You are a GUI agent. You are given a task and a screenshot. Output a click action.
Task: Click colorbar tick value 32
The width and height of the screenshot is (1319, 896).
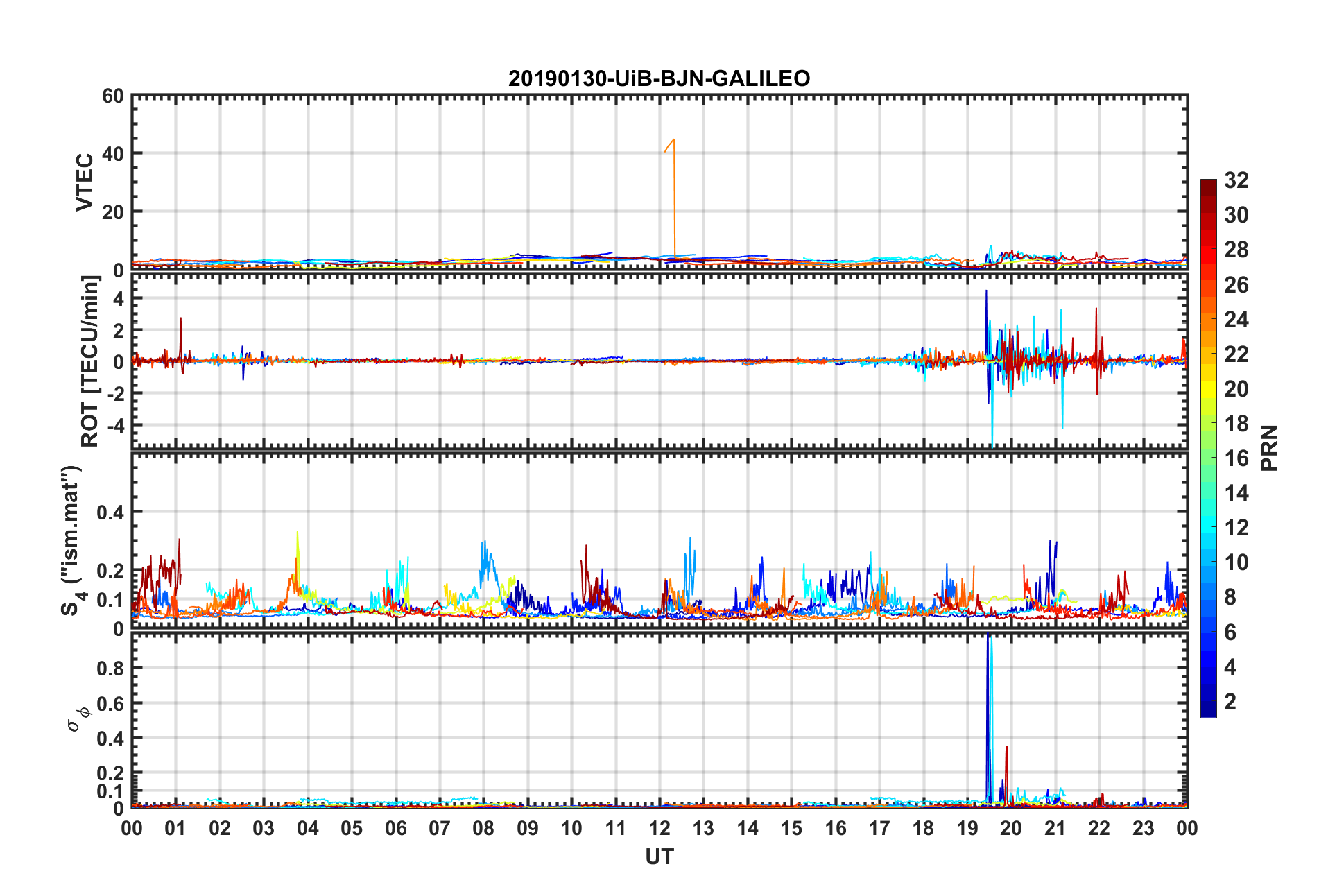point(1236,180)
